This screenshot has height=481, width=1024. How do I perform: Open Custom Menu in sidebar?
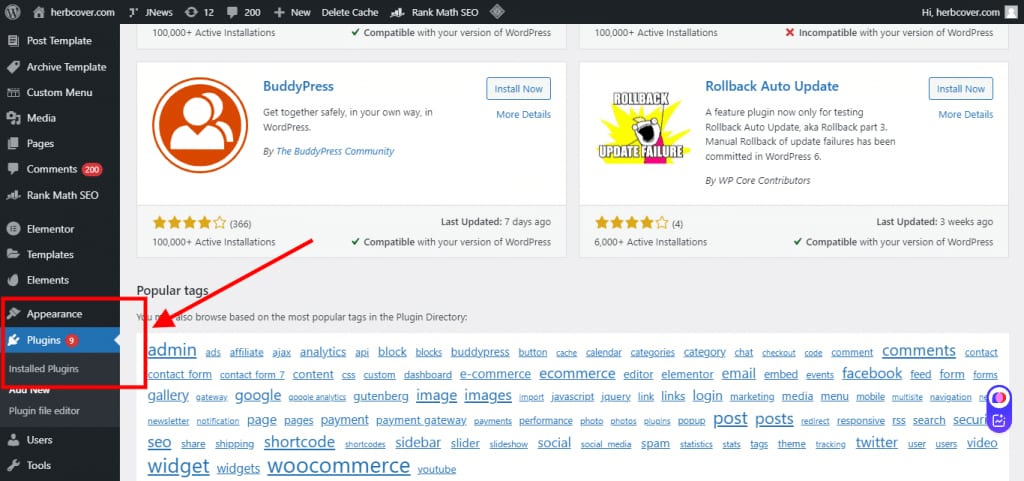(59, 92)
